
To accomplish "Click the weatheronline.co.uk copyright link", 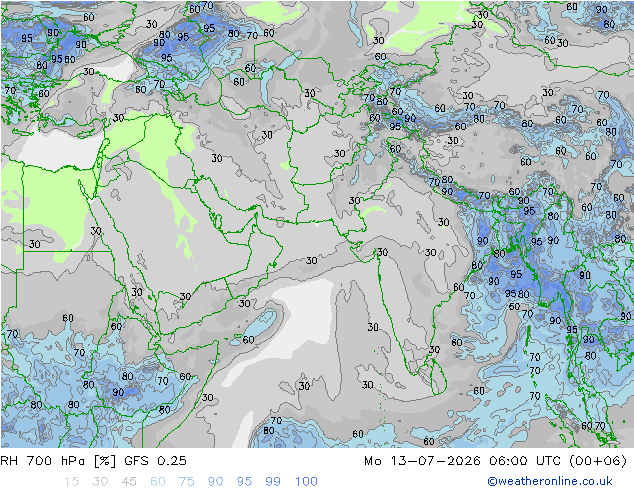I will (x=549, y=481).
